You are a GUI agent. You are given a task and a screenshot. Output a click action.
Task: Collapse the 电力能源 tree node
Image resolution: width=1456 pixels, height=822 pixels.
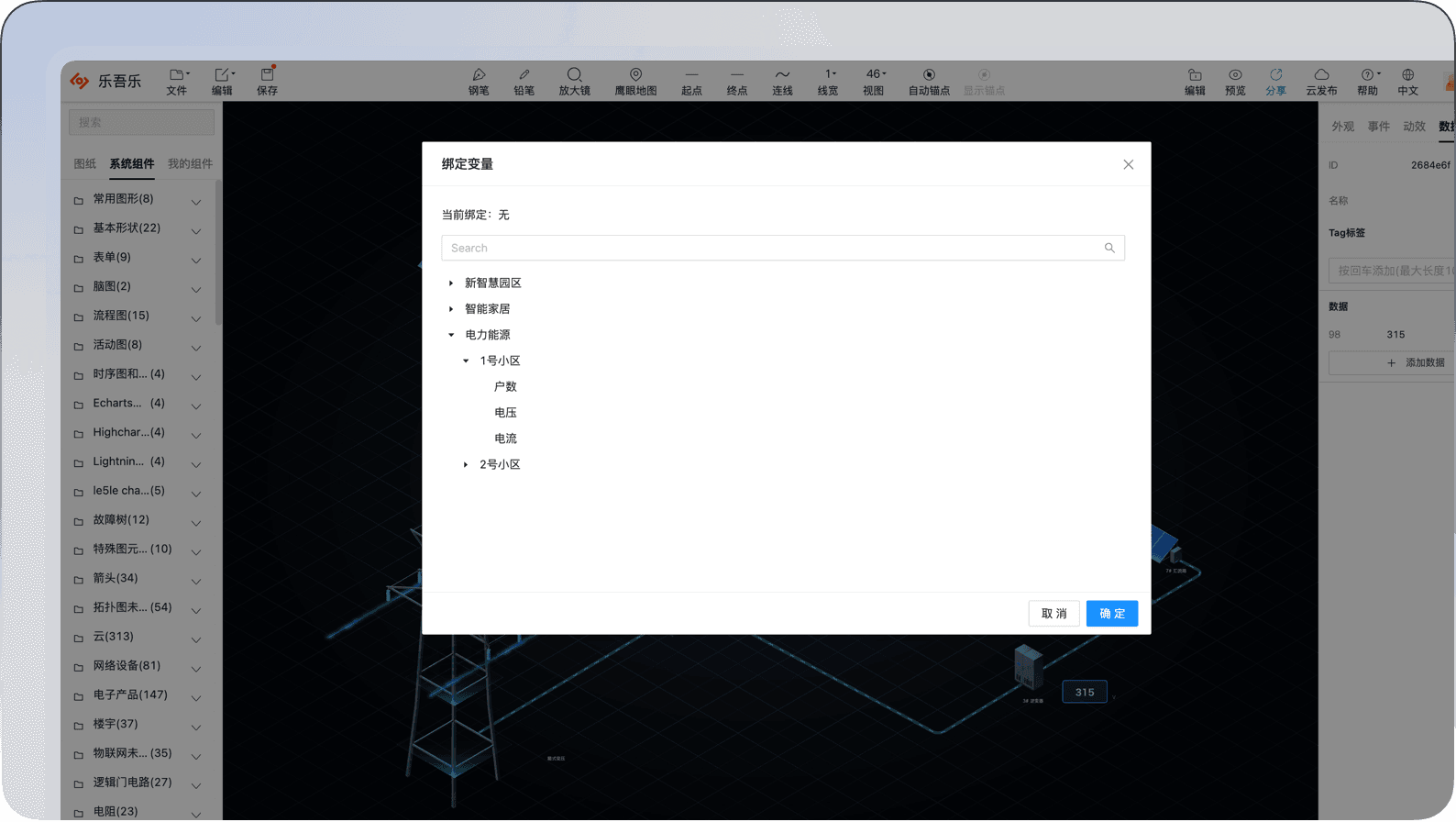pos(451,335)
